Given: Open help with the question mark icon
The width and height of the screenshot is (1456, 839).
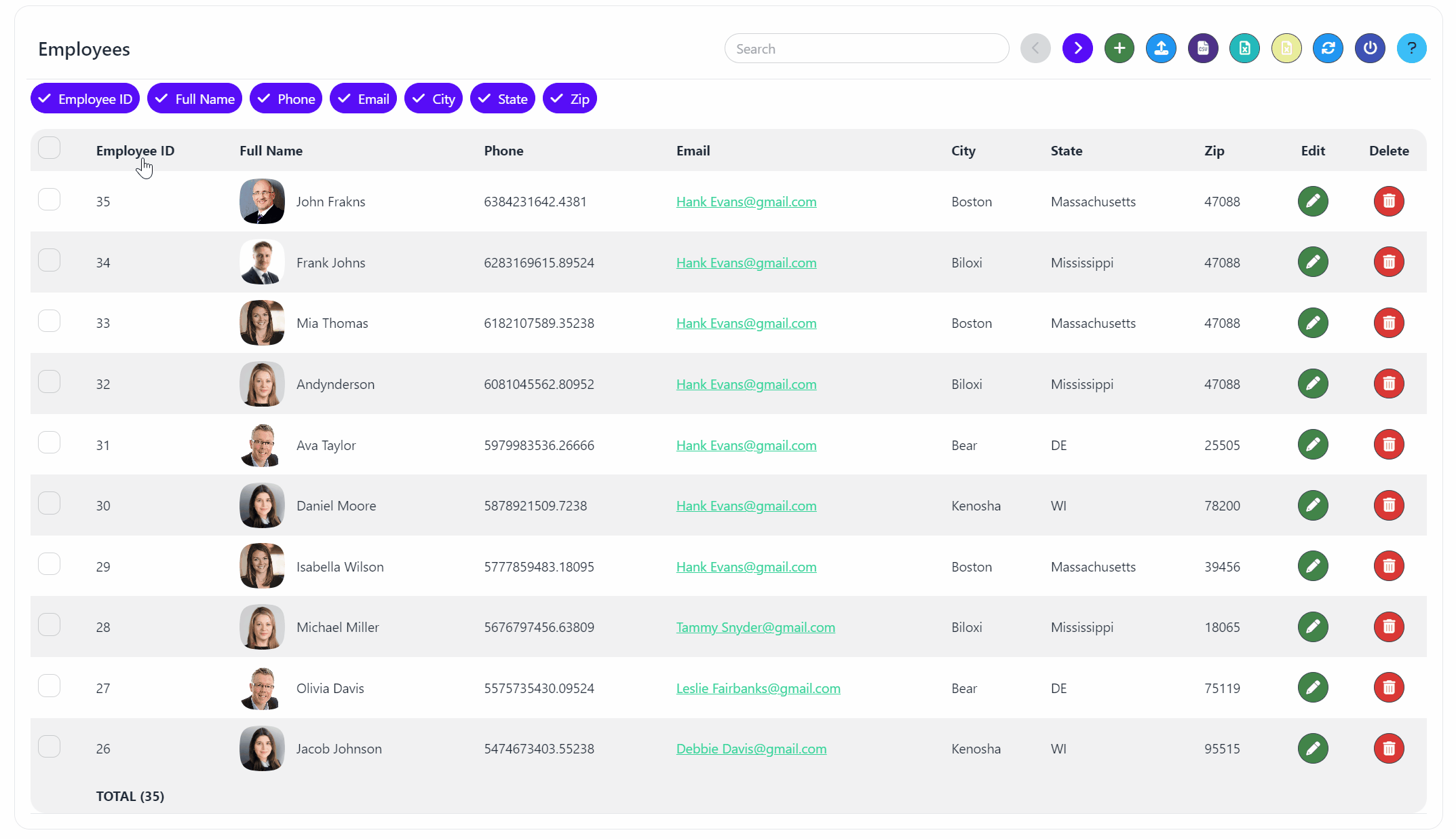Looking at the screenshot, I should click(1411, 48).
